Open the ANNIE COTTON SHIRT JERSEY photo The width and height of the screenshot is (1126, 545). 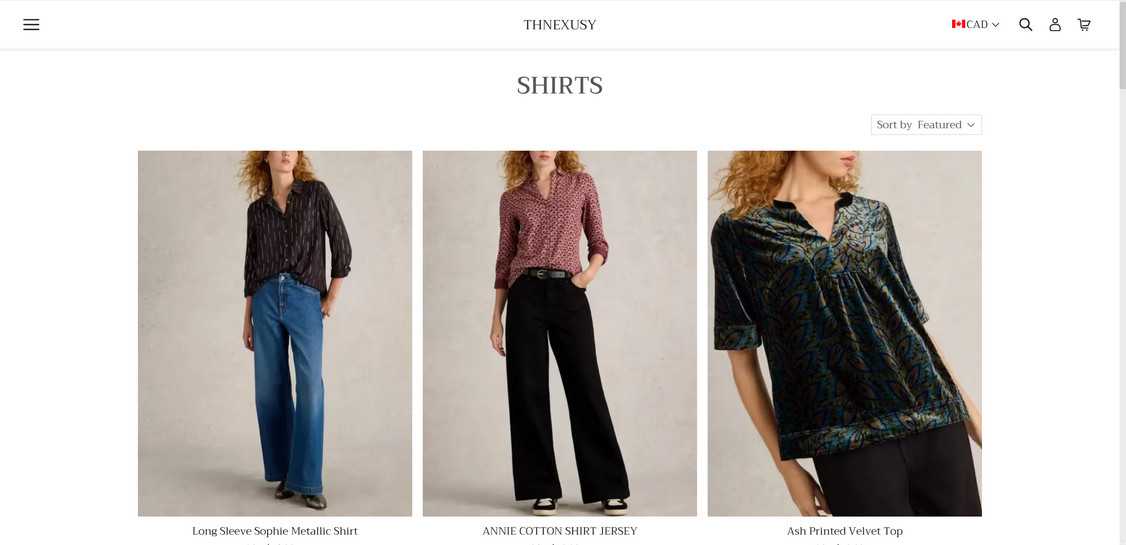tap(559, 333)
